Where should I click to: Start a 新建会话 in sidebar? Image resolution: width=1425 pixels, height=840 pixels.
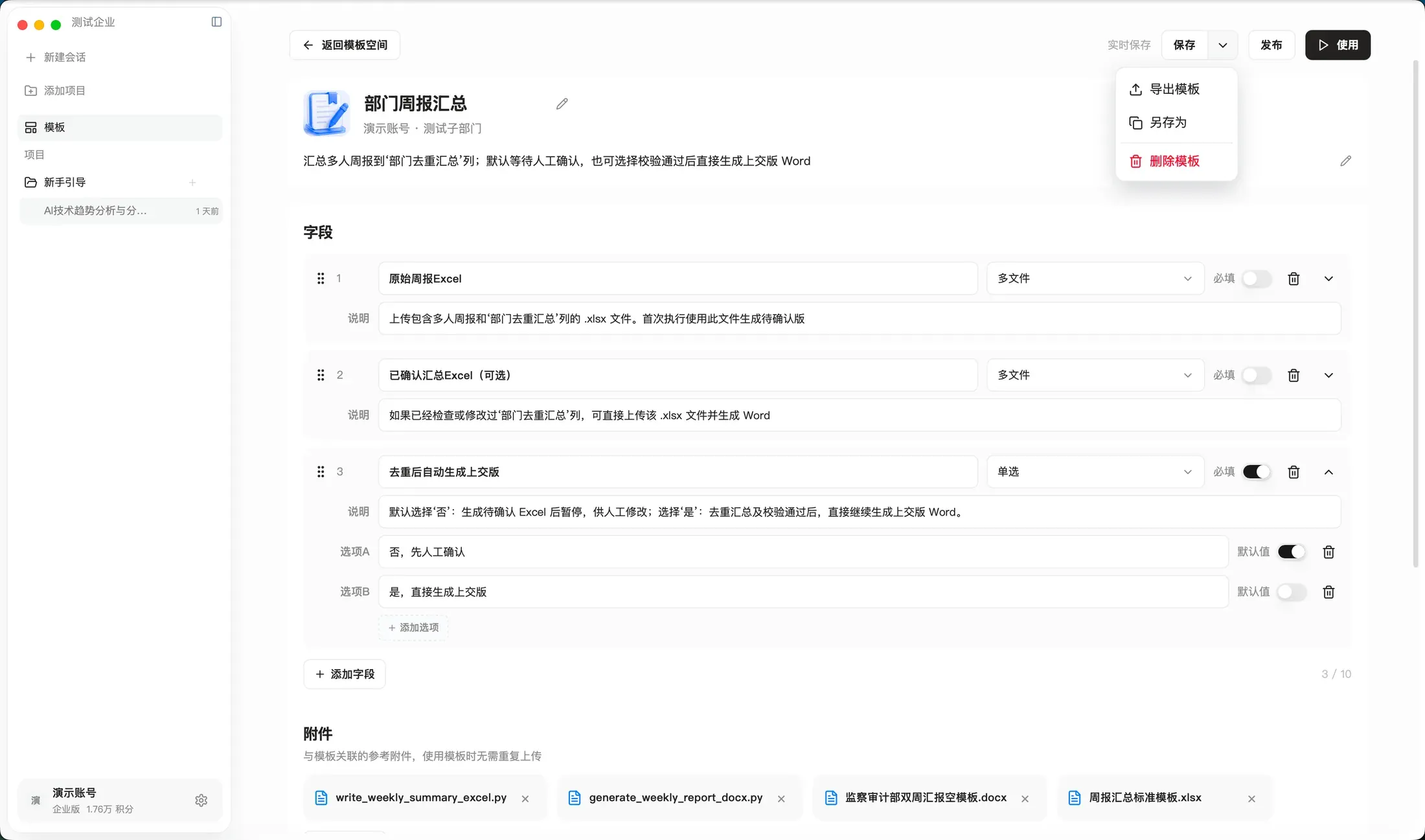(x=56, y=58)
